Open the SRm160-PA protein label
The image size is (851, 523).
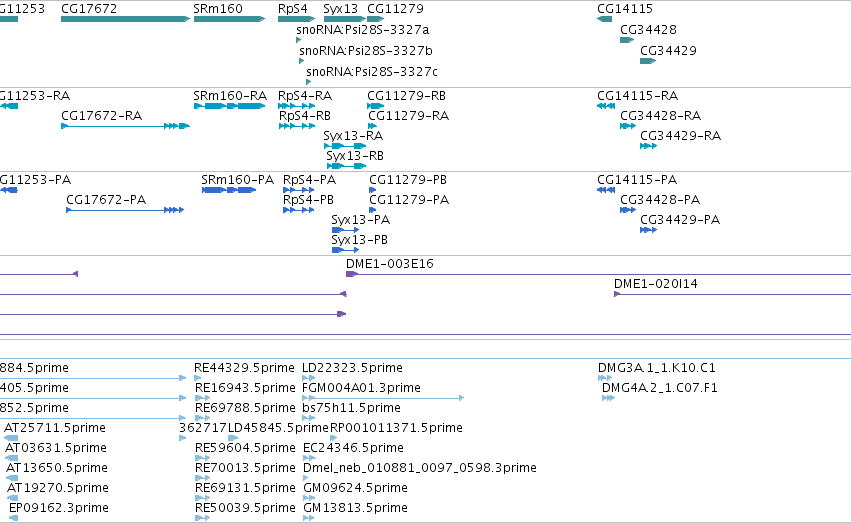pyautogui.click(x=237, y=180)
